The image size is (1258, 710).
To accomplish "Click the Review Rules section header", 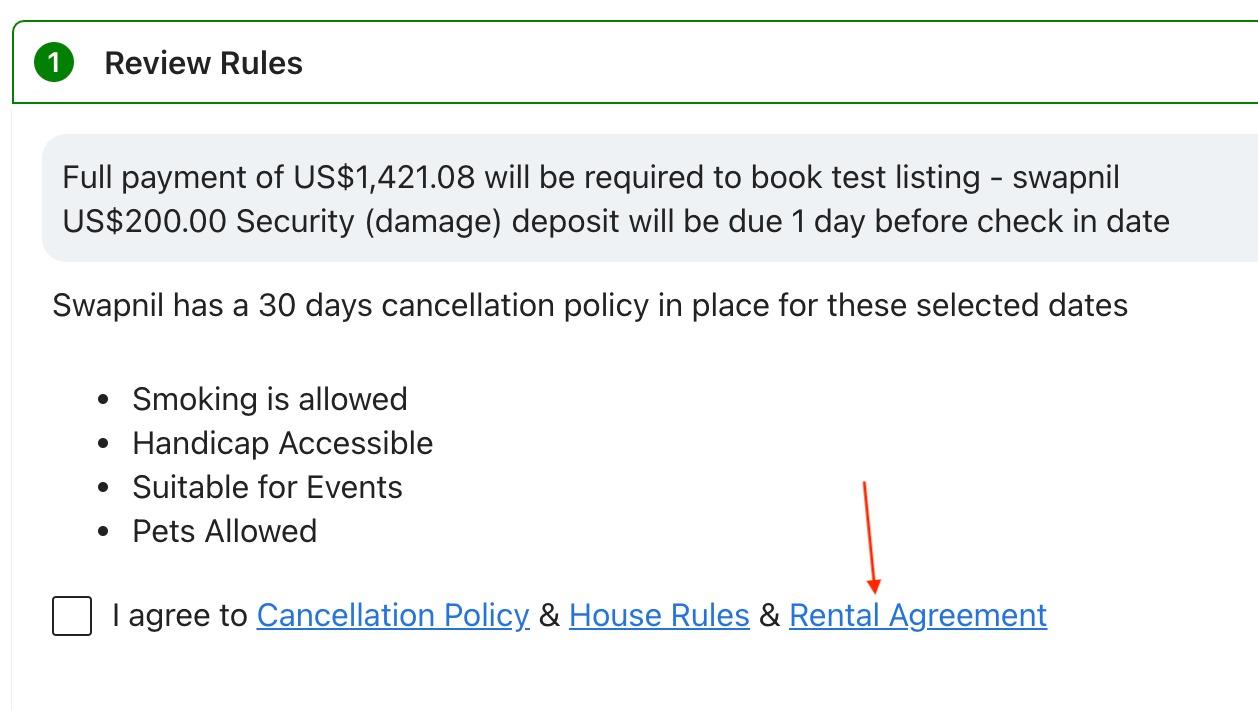I will pos(203,62).
